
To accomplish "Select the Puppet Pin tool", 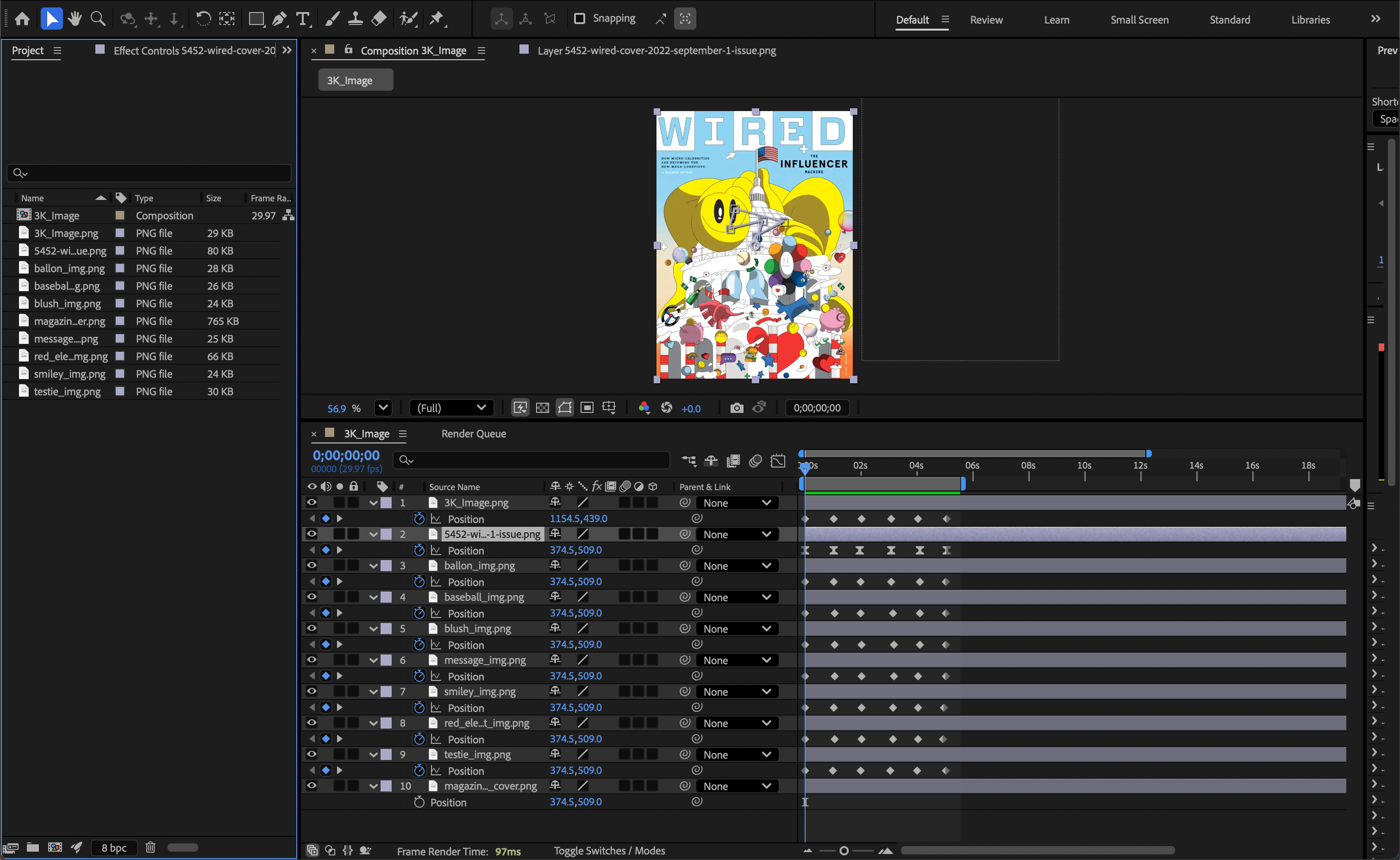I will click(x=437, y=19).
